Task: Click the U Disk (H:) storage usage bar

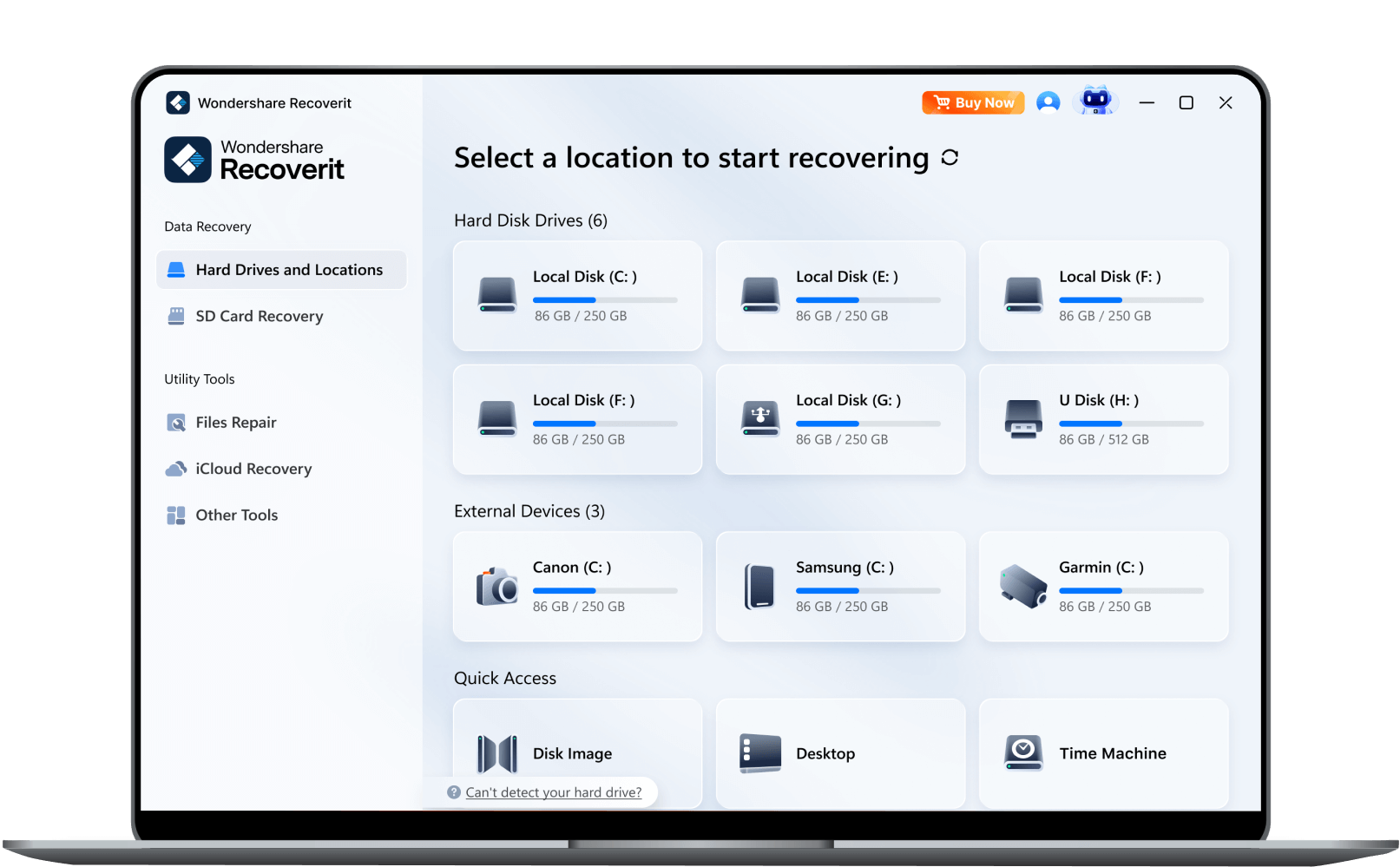Action: (x=1131, y=424)
